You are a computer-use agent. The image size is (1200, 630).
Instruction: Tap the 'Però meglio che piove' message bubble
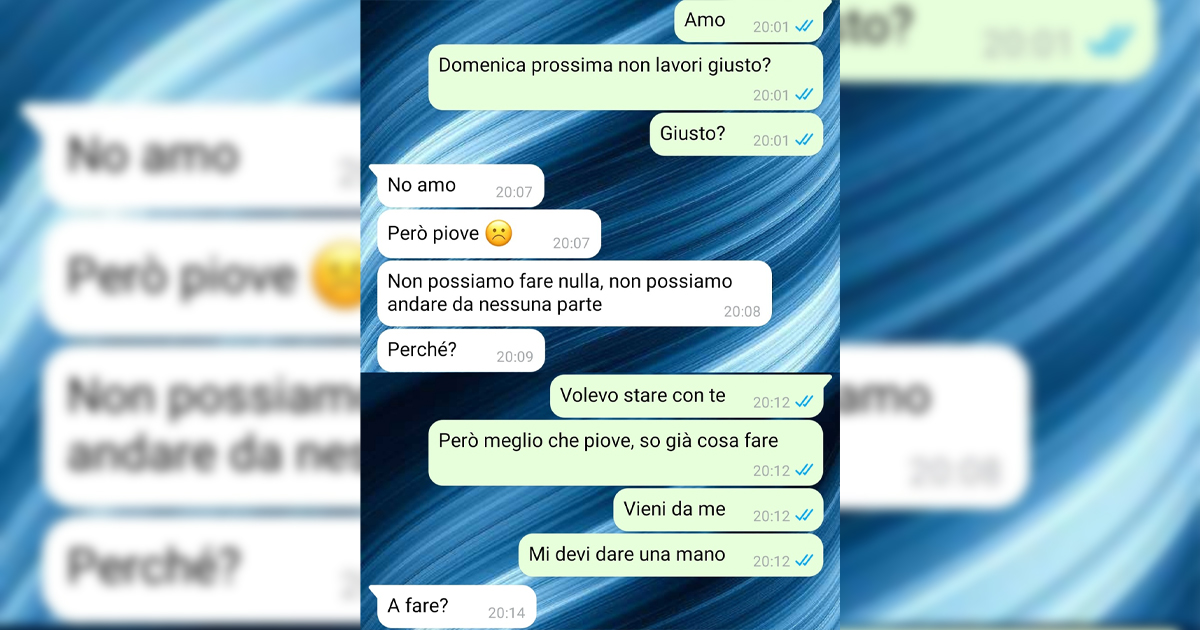626,453
